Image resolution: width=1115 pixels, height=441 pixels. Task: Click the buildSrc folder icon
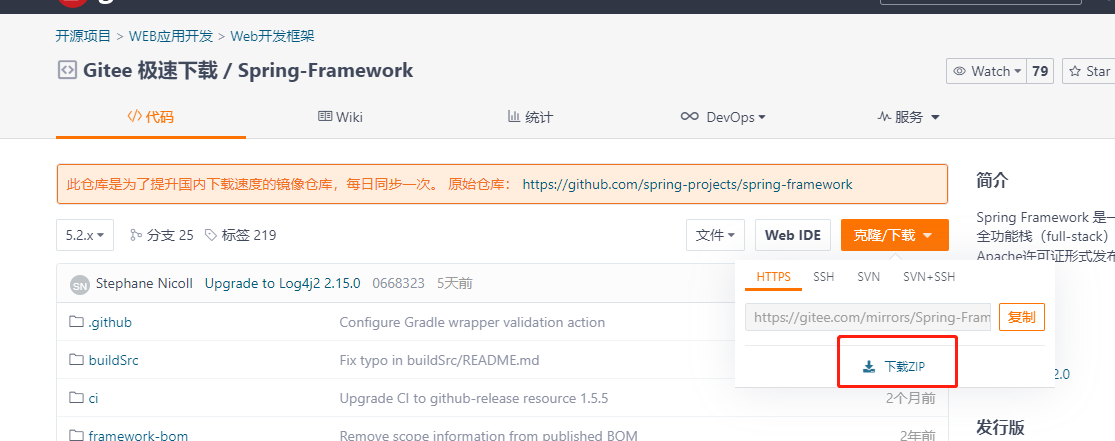click(x=76, y=360)
